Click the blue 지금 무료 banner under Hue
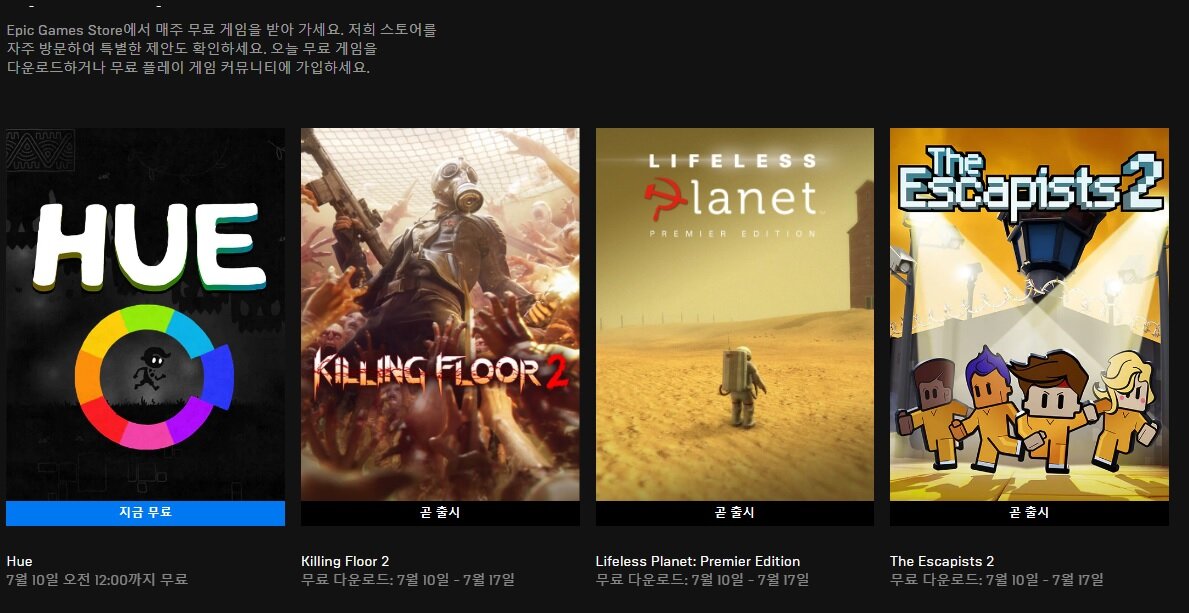The image size is (1189, 613). (146, 513)
